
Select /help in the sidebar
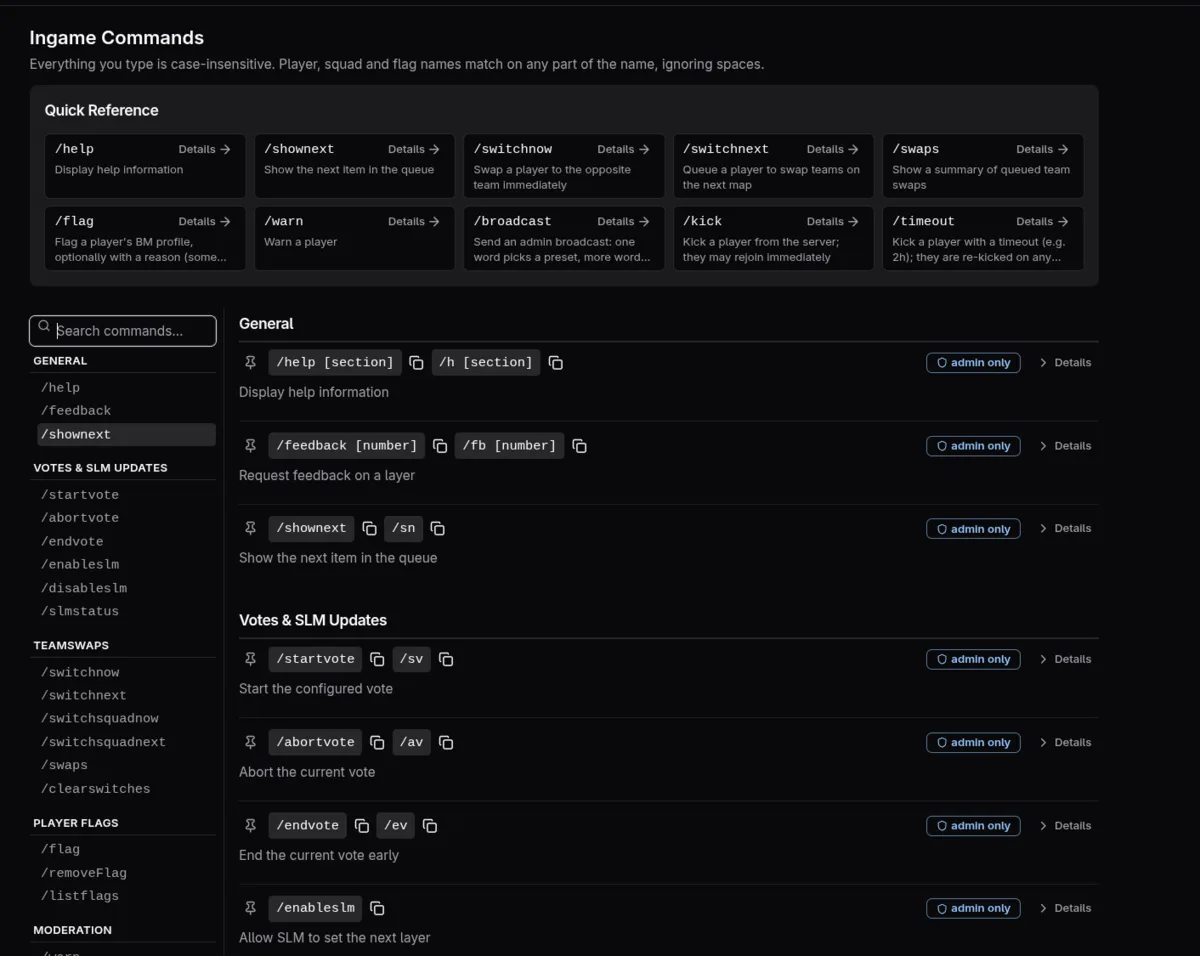click(x=126, y=387)
